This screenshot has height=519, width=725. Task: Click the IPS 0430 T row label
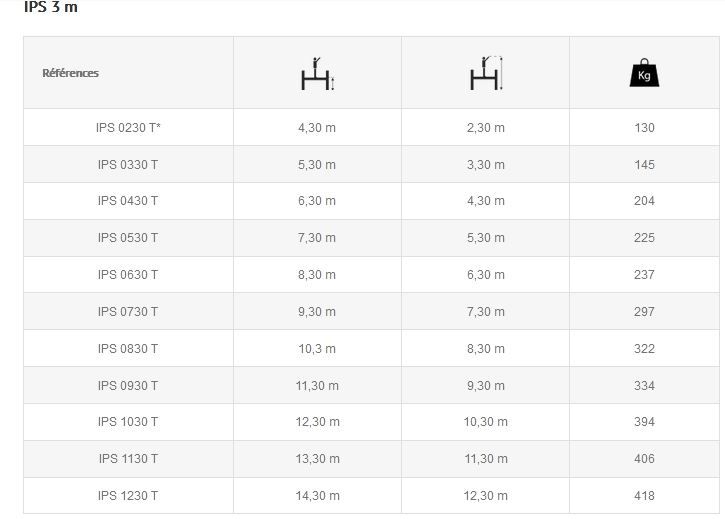point(128,201)
